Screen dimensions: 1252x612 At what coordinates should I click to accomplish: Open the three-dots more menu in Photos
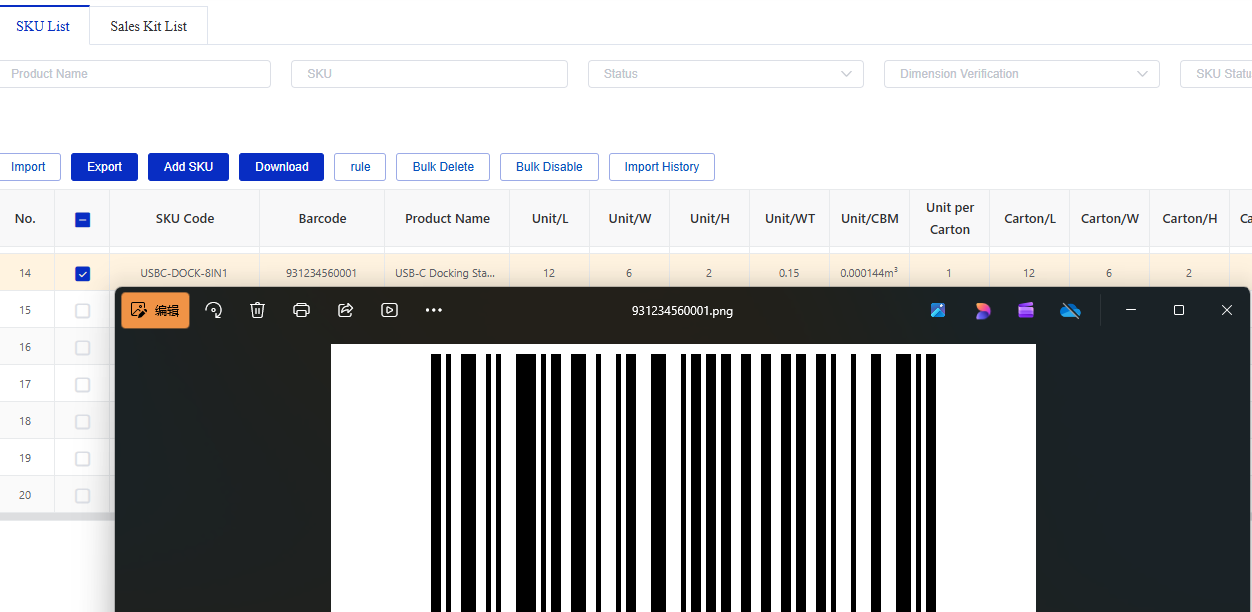[x=433, y=310]
